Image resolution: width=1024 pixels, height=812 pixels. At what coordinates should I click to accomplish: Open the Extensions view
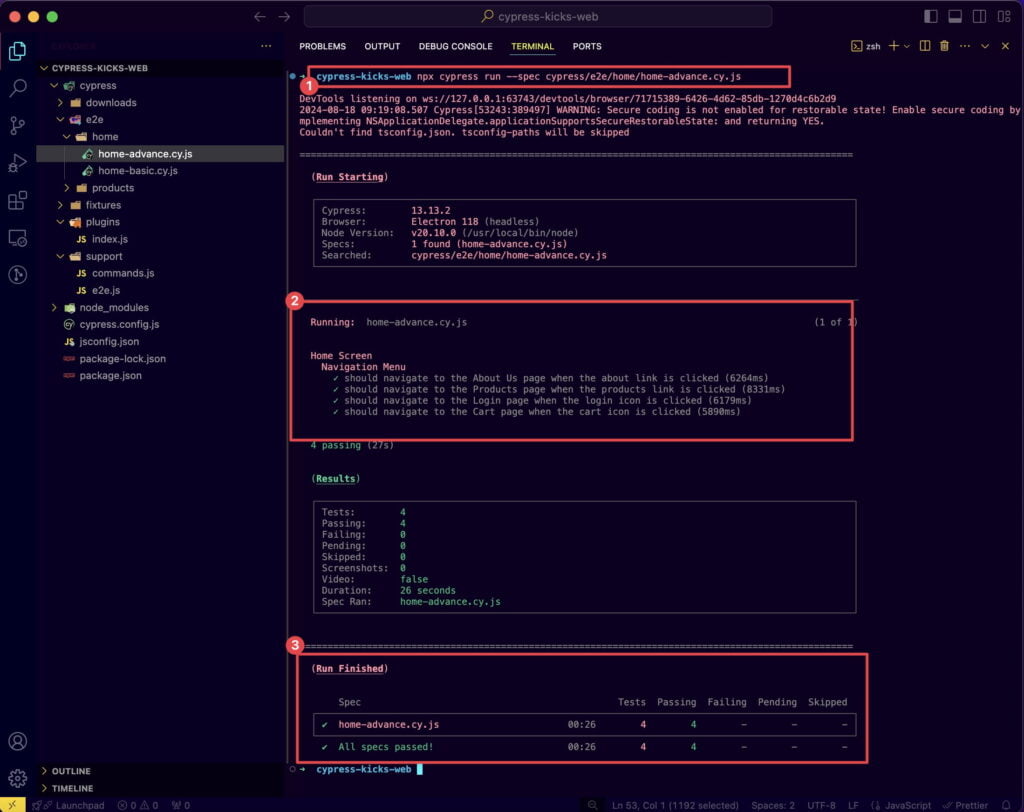[18, 200]
